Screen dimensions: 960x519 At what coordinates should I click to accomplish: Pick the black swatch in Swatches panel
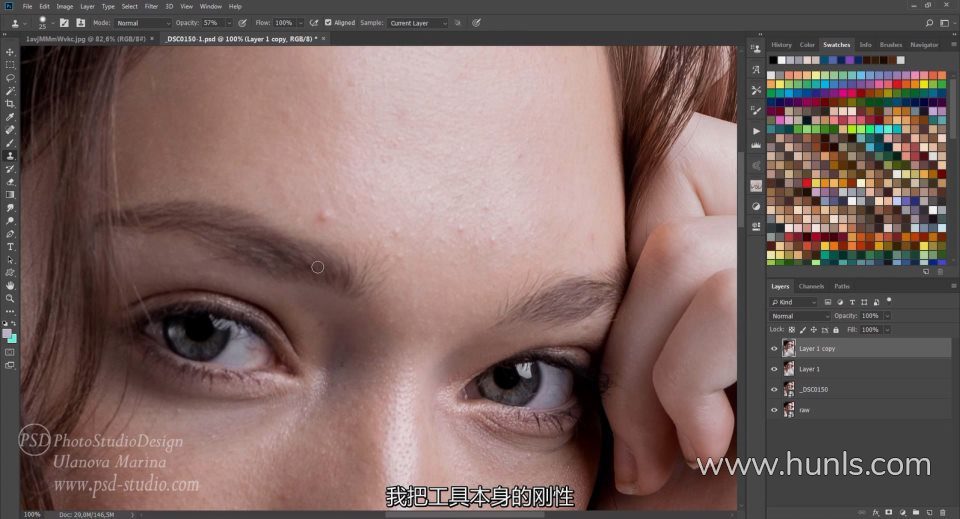click(x=773, y=60)
